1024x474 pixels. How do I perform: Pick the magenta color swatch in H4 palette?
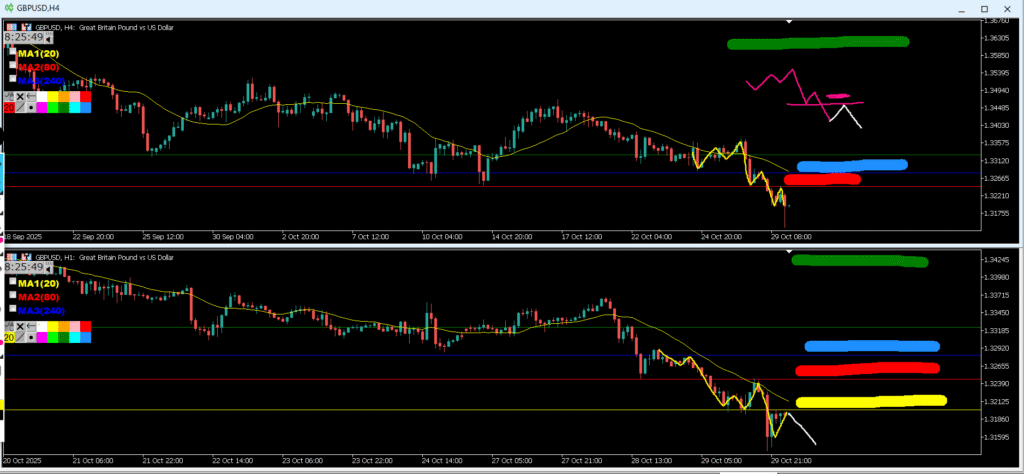pos(42,107)
